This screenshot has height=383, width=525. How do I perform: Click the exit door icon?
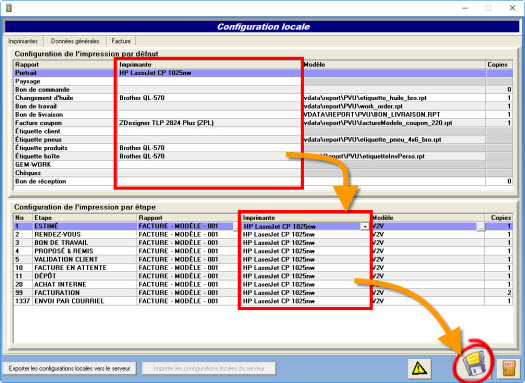coord(509,368)
